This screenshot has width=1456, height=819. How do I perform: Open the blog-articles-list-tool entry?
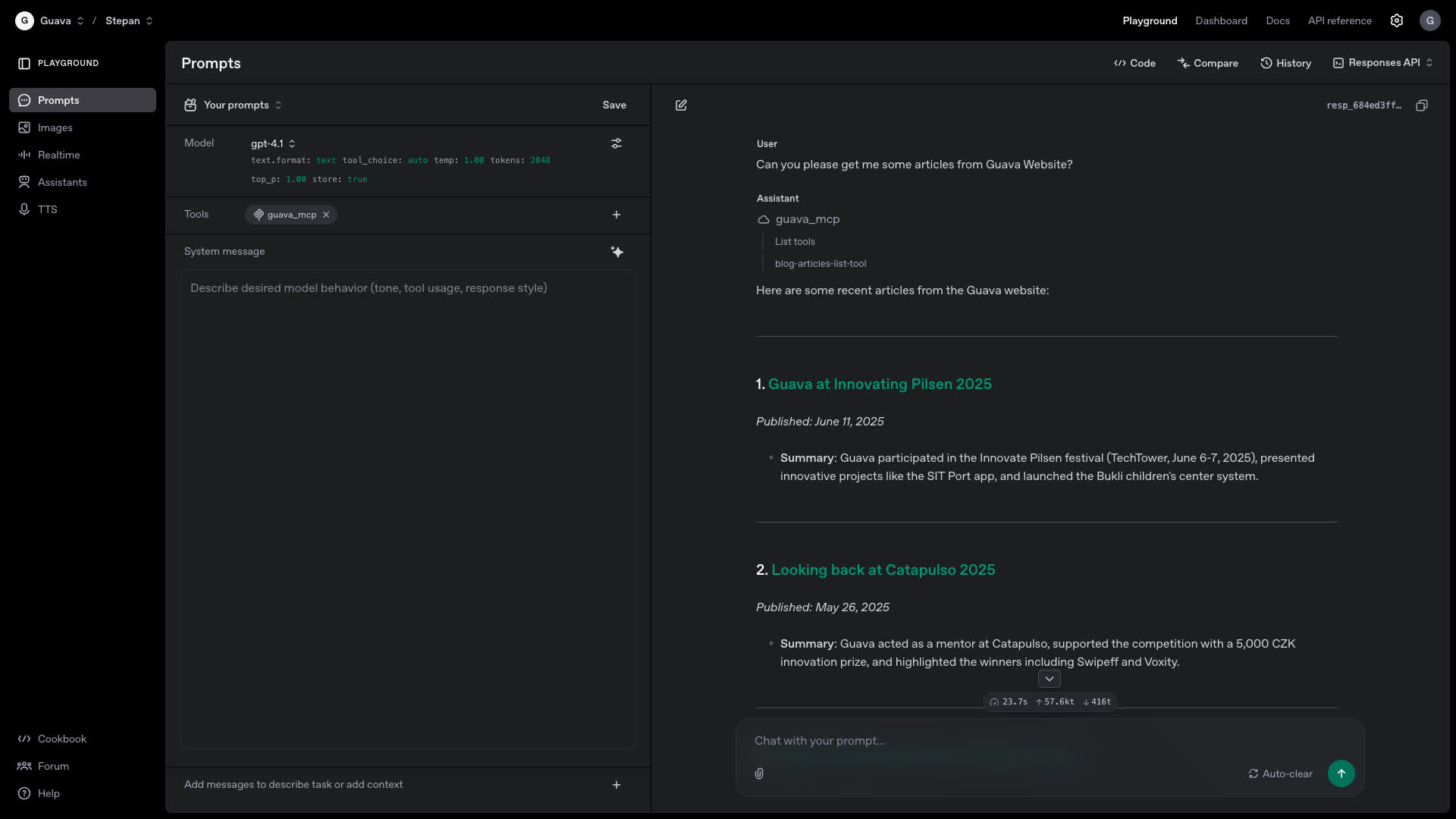click(821, 264)
